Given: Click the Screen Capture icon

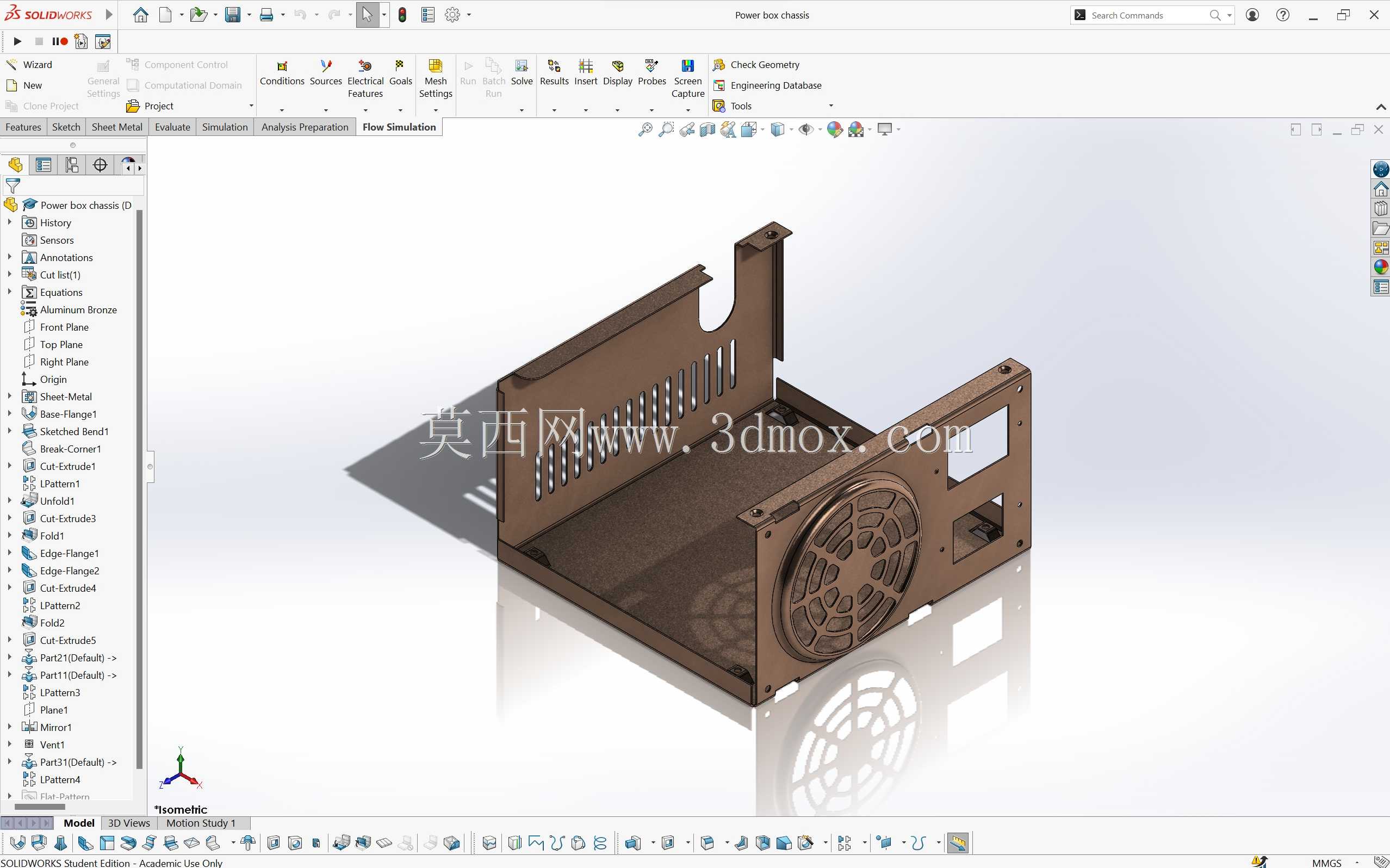Looking at the screenshot, I should point(687,66).
